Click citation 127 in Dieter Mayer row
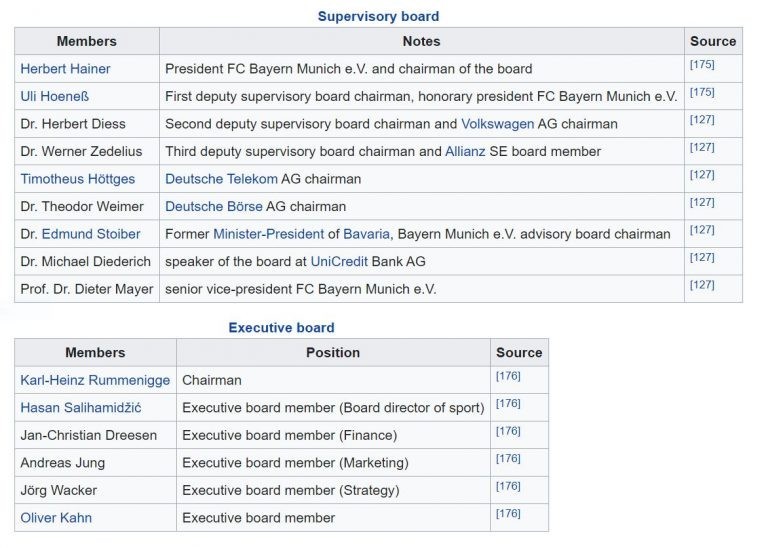Screen dimensions: 768x548 701,285
